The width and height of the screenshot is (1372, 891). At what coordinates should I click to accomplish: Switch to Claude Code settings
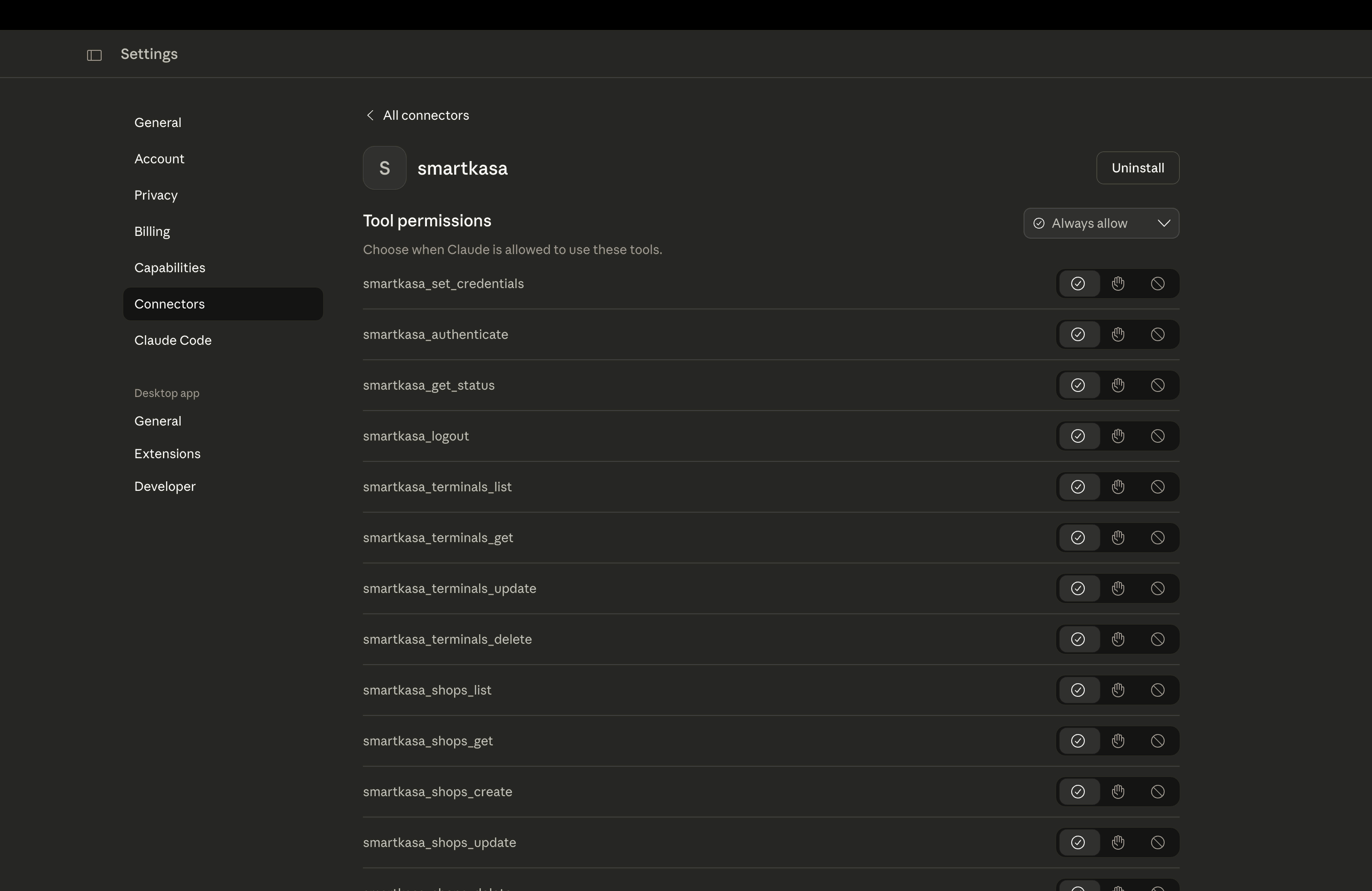coord(172,340)
